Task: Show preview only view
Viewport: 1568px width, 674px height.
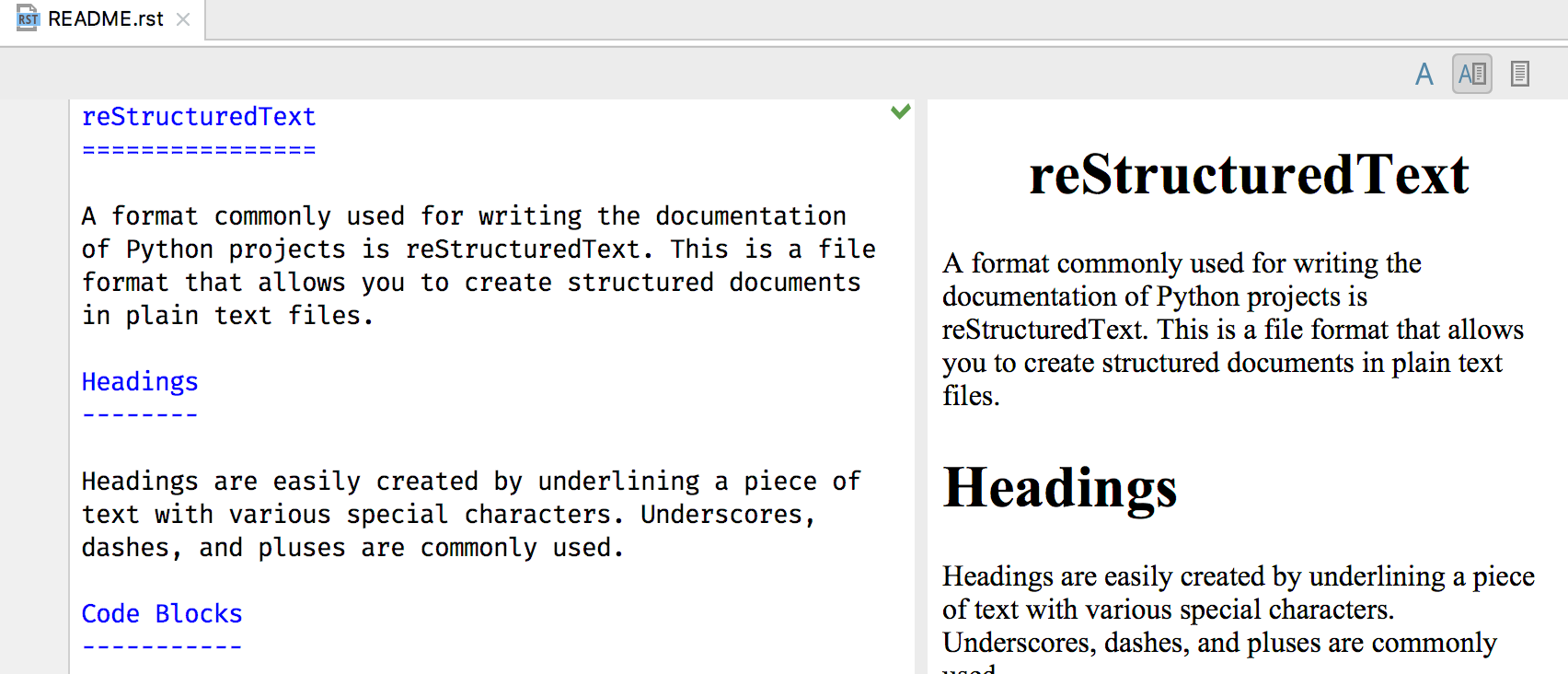Action: pos(1520,74)
